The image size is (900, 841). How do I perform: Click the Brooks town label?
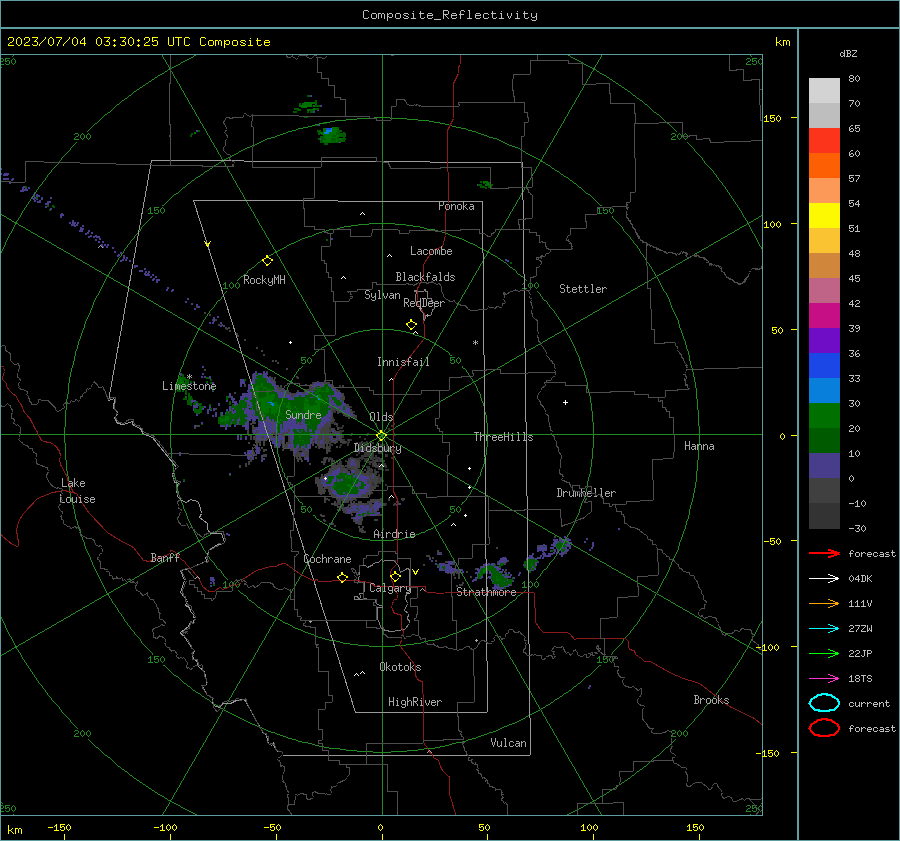point(711,700)
